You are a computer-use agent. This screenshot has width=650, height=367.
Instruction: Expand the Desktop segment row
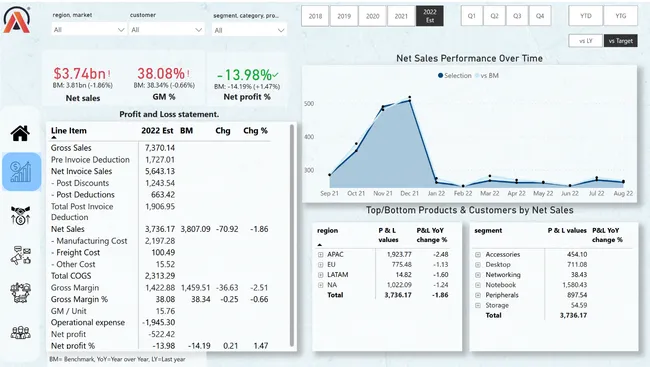point(478,265)
